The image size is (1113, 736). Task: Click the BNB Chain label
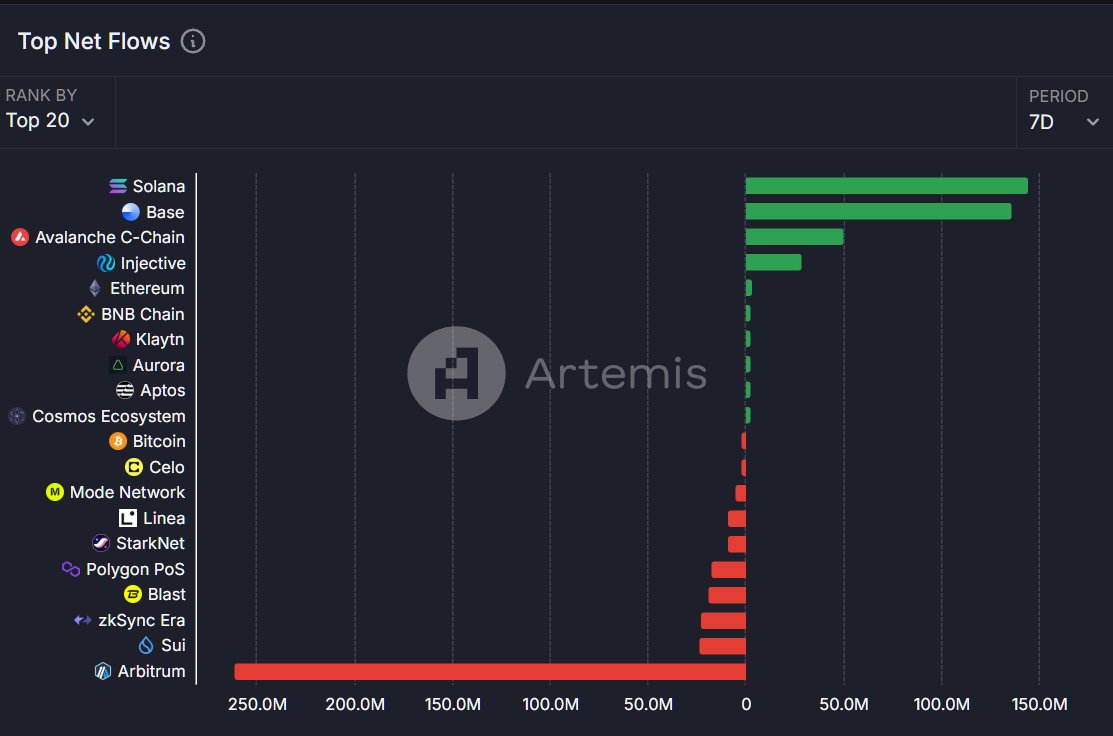tap(143, 314)
